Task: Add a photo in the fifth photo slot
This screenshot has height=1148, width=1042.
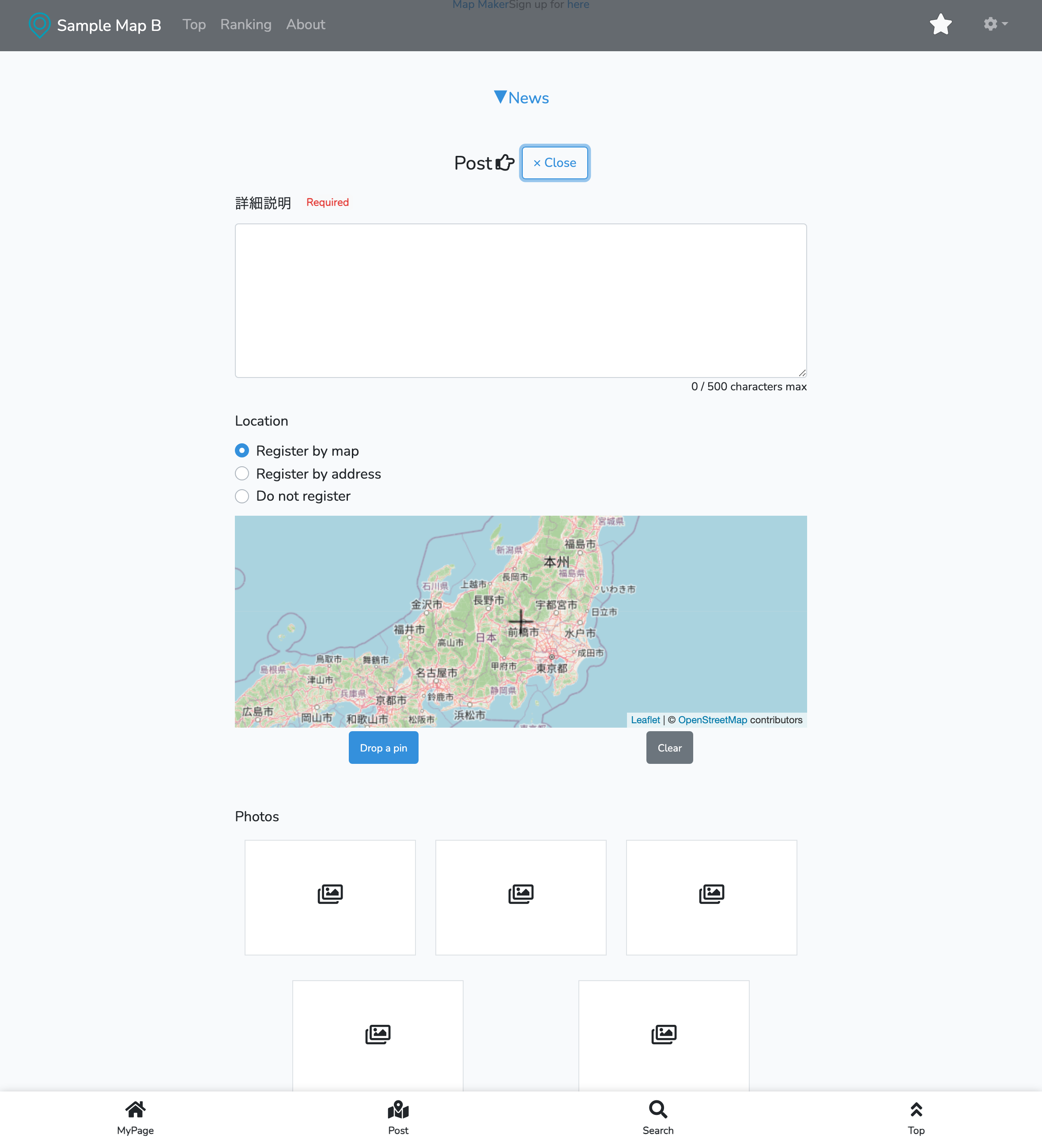Action: tap(664, 1035)
